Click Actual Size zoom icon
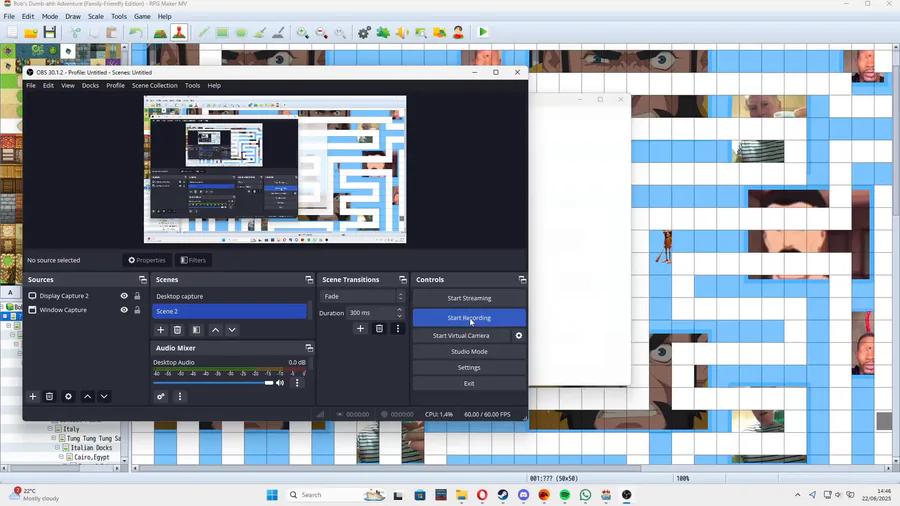 point(340,32)
